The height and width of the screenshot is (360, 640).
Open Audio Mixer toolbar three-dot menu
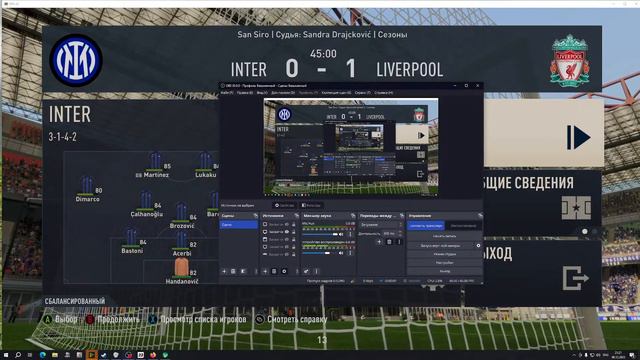[x=316, y=271]
